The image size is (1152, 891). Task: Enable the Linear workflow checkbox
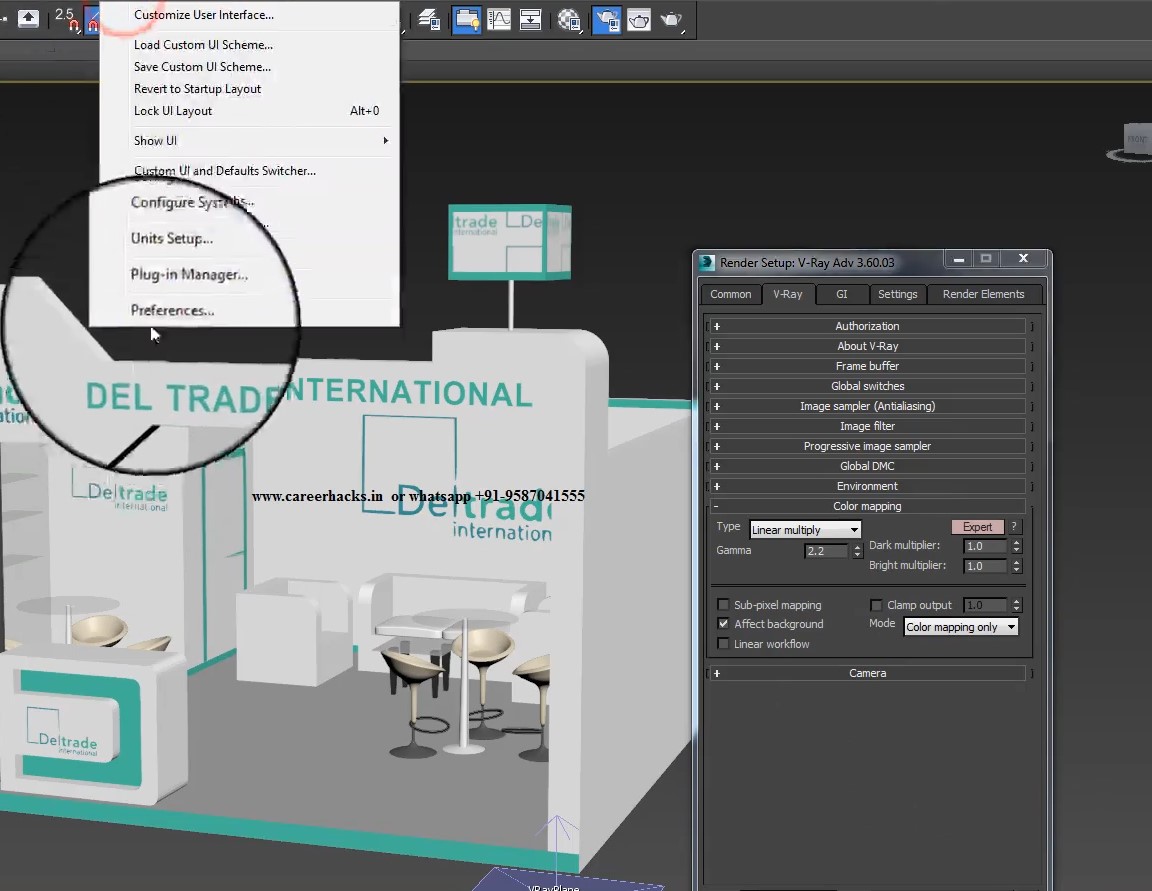pos(723,643)
